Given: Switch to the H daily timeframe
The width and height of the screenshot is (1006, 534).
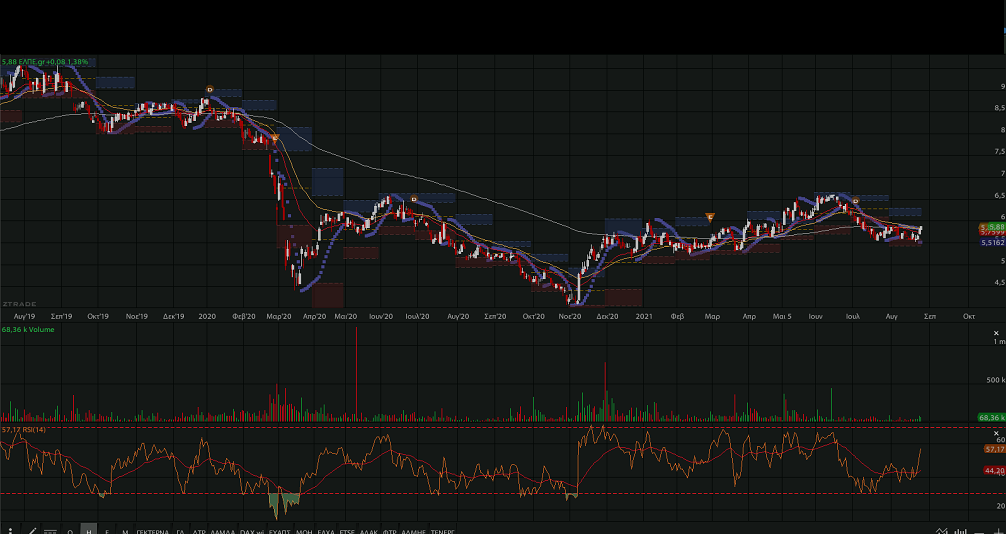Looking at the screenshot, I should click(89, 529).
